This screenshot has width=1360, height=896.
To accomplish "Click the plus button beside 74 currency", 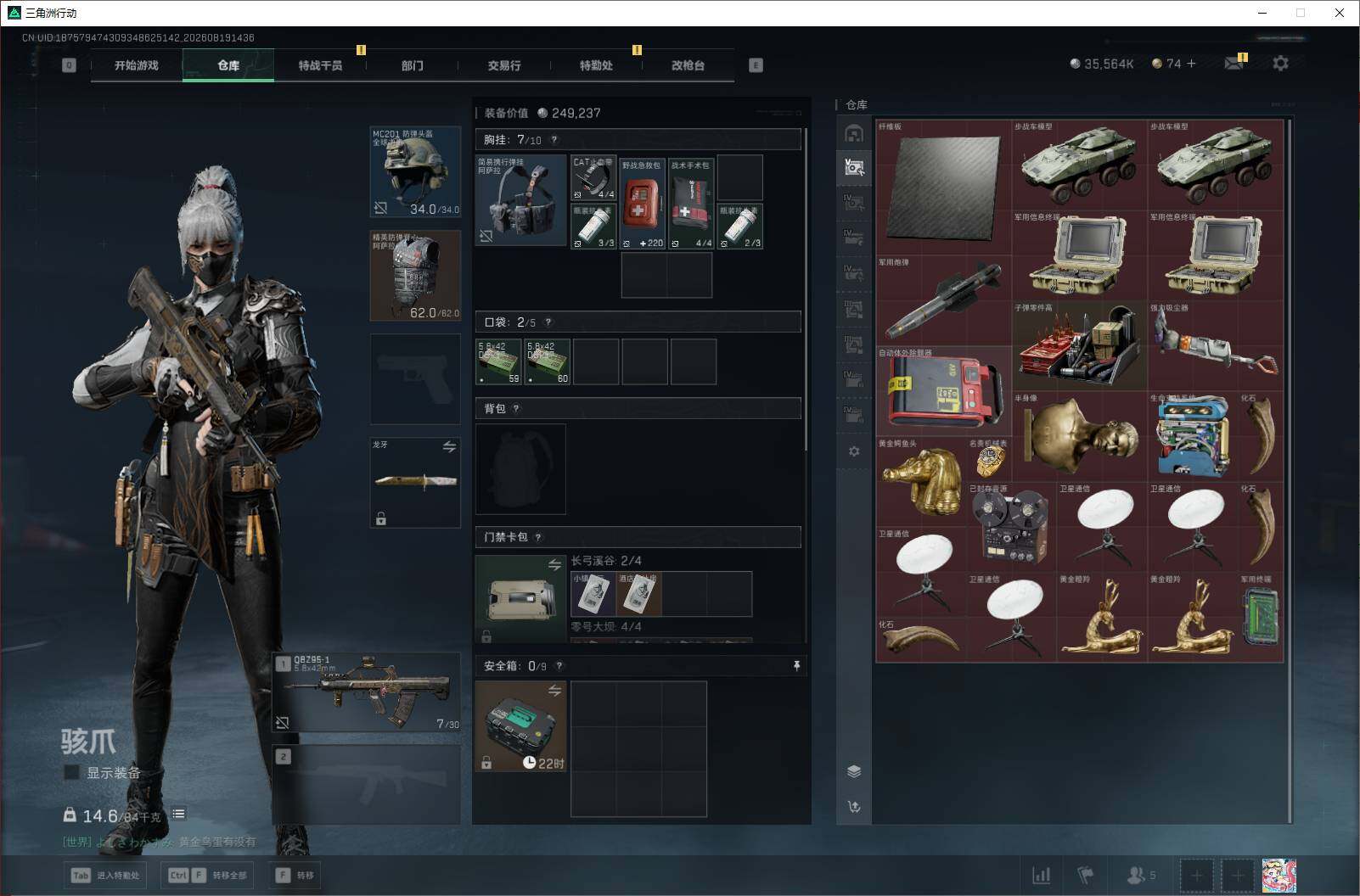I will pos(1191,64).
